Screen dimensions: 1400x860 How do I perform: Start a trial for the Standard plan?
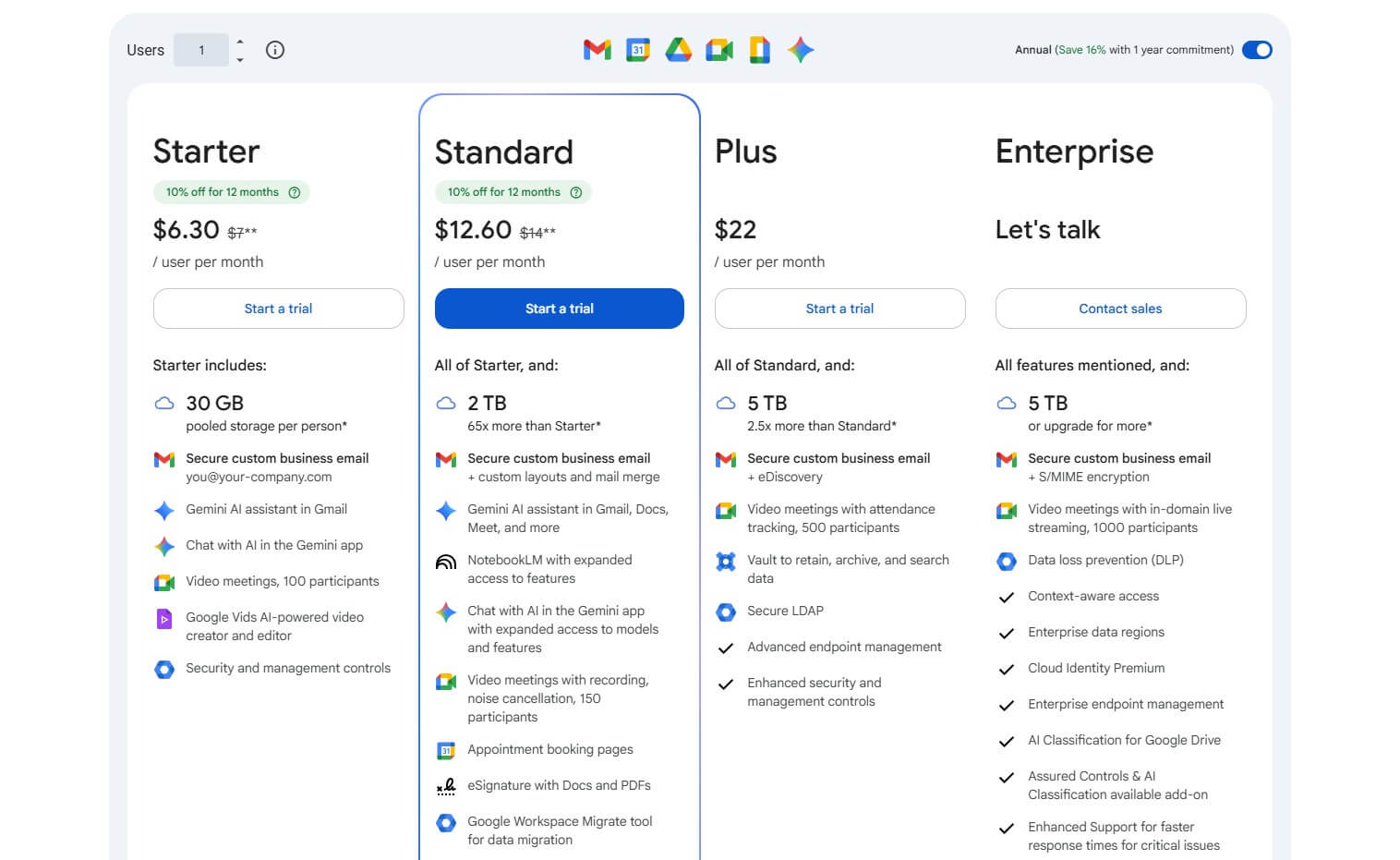point(559,309)
